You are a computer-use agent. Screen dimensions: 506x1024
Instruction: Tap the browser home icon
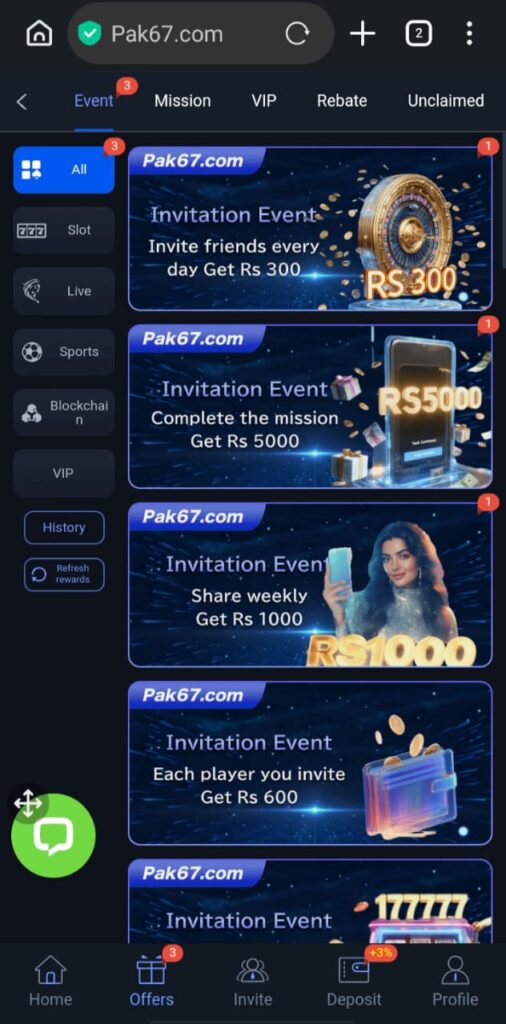pyautogui.click(x=39, y=33)
